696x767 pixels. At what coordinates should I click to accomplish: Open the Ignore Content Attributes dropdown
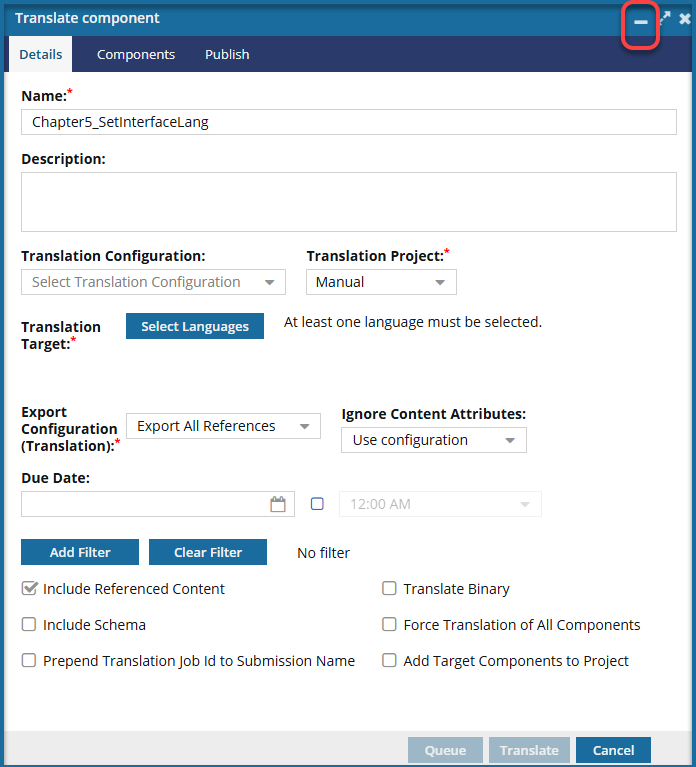coord(433,440)
